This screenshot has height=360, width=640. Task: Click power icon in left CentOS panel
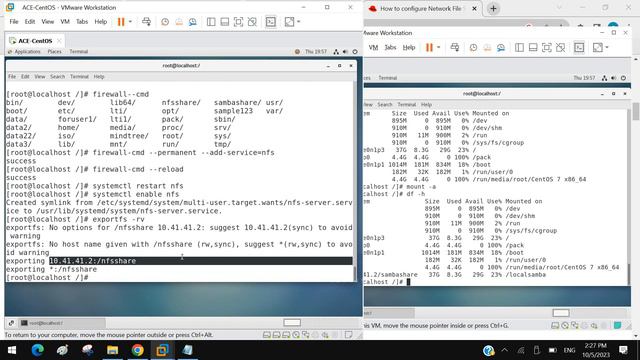pos(355,51)
